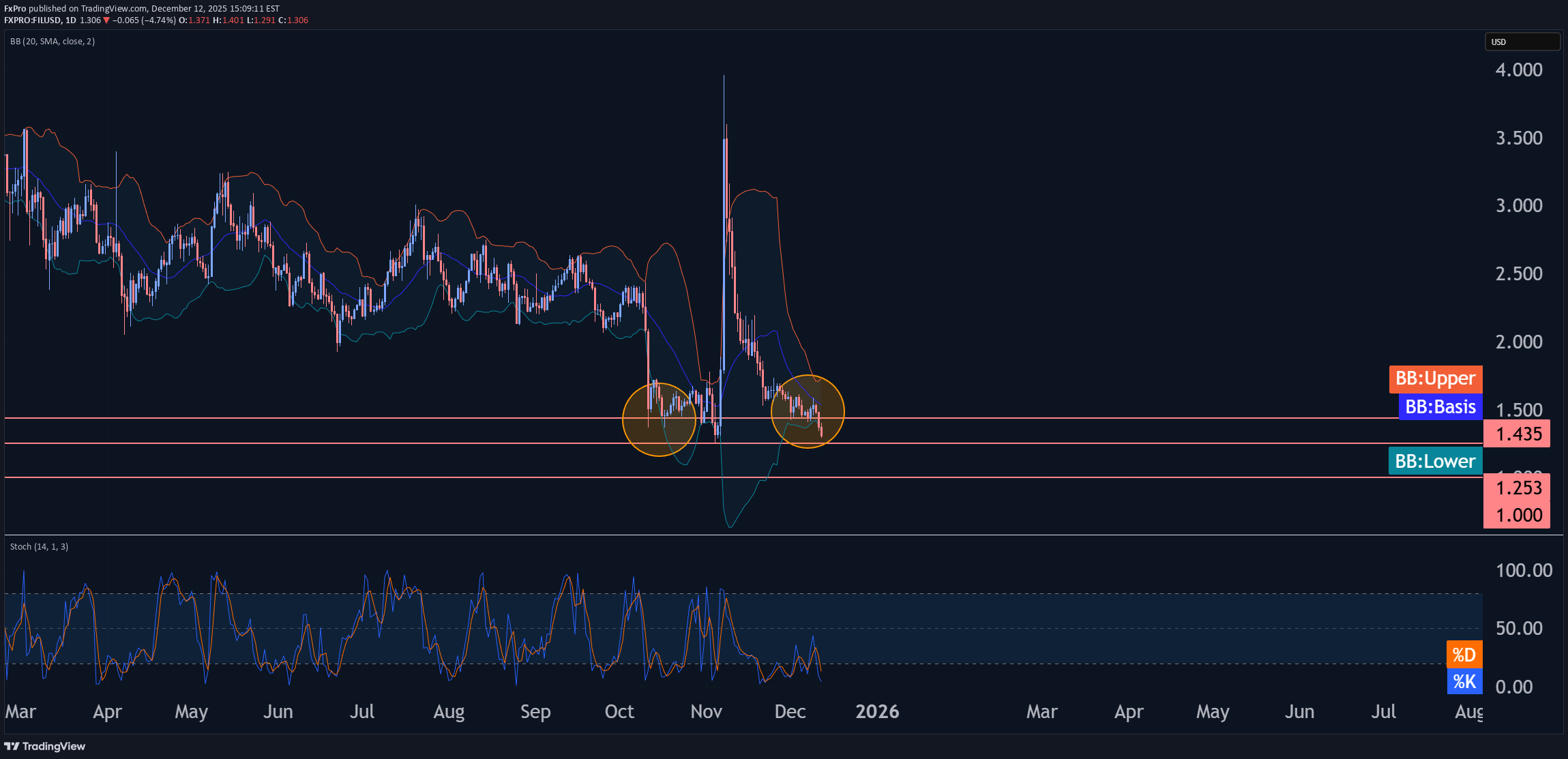Screen dimensions: 1568x759
Task: Open the USD currency selector box
Action: pyautogui.click(x=1522, y=42)
